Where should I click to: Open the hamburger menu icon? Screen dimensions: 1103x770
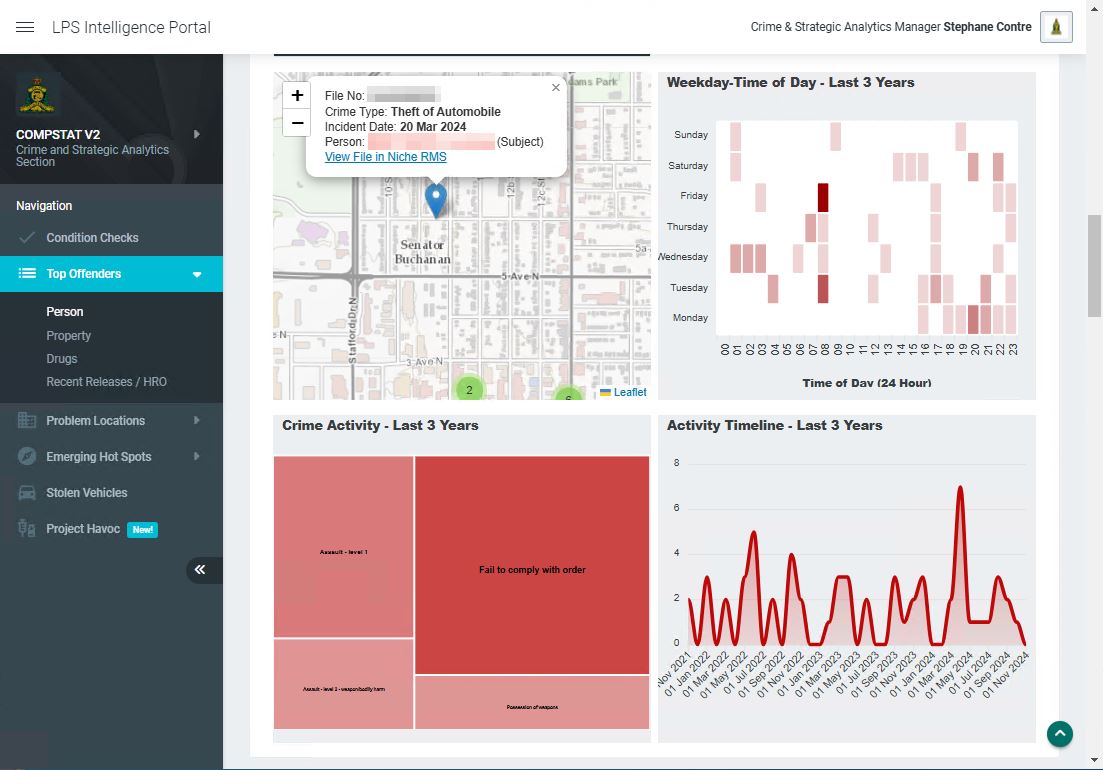coord(26,27)
